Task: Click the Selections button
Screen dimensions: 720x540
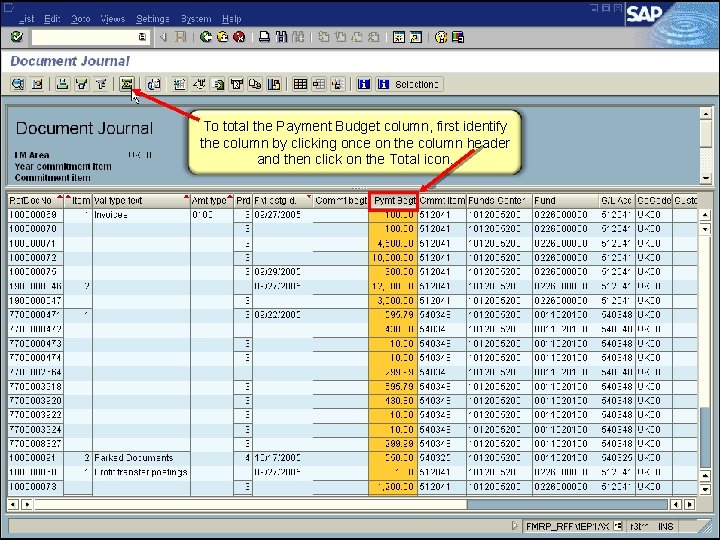Action: pos(410,84)
